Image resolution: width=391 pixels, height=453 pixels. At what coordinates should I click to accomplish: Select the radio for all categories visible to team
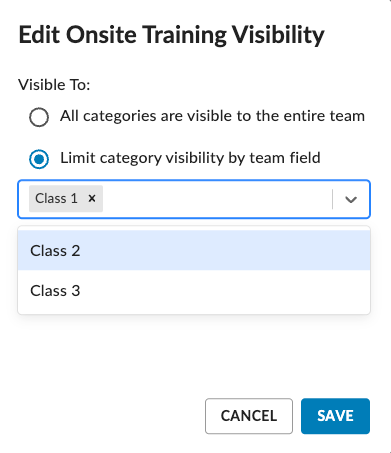[39, 117]
